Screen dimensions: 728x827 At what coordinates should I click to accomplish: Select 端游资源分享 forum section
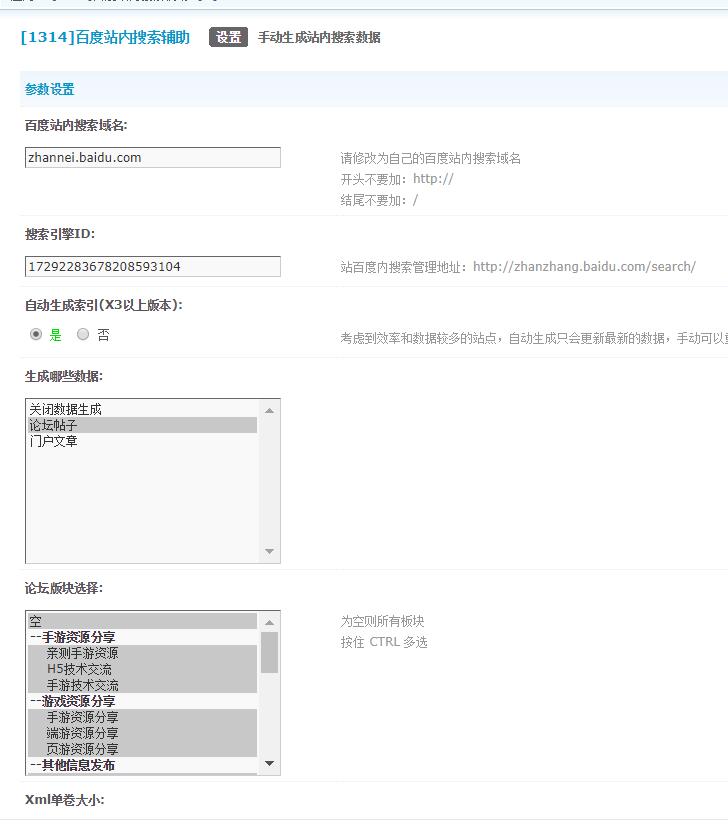pyautogui.click(x=82, y=733)
